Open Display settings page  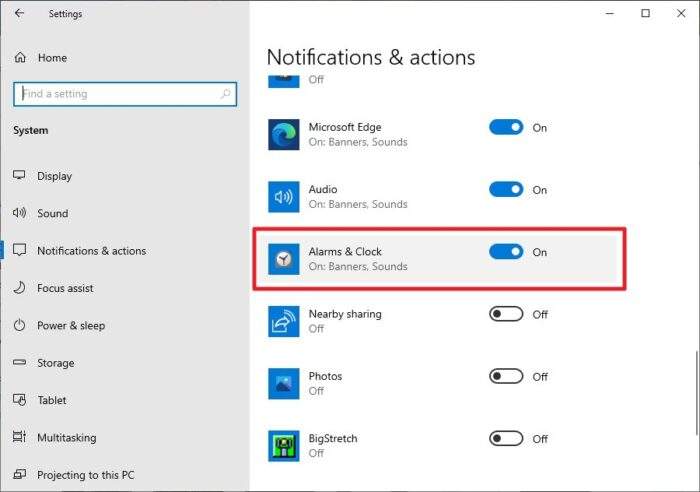click(125, 176)
